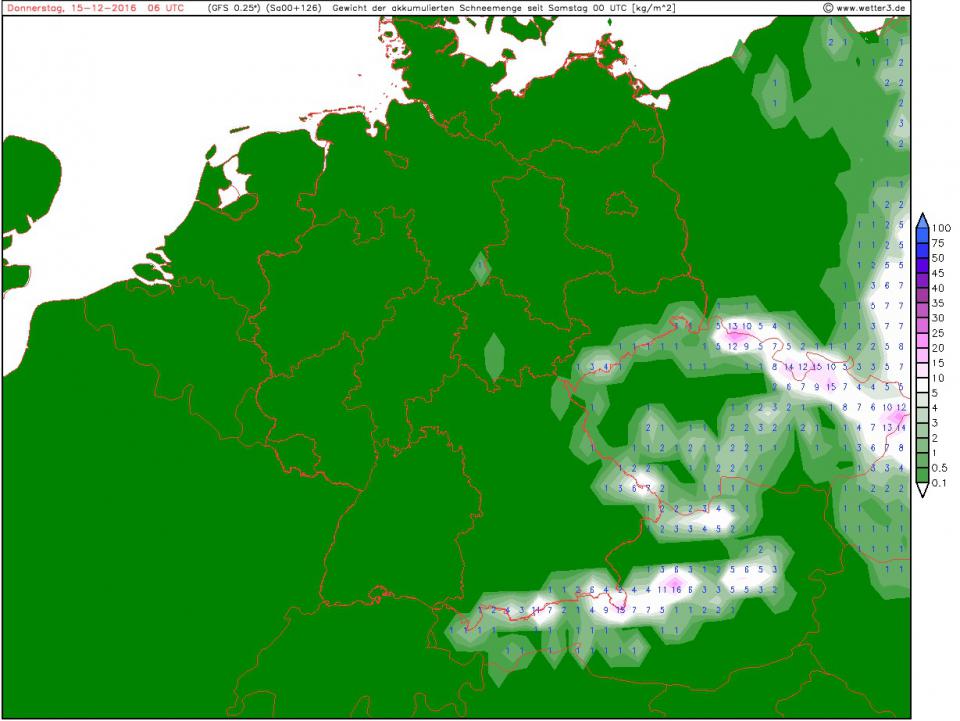
Task: Click the white legend swatch labeled 5
Action: point(921,400)
